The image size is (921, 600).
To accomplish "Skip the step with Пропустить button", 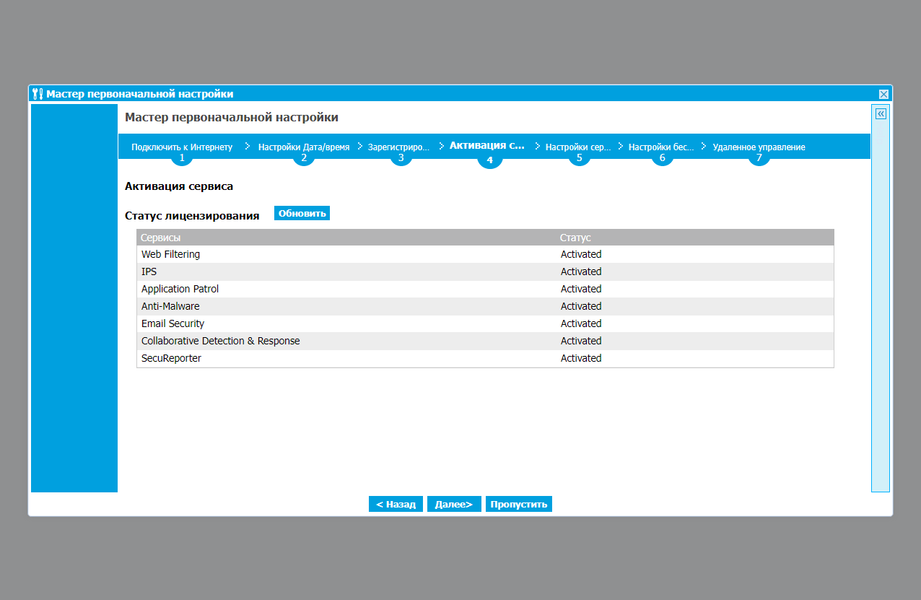I will pos(519,504).
